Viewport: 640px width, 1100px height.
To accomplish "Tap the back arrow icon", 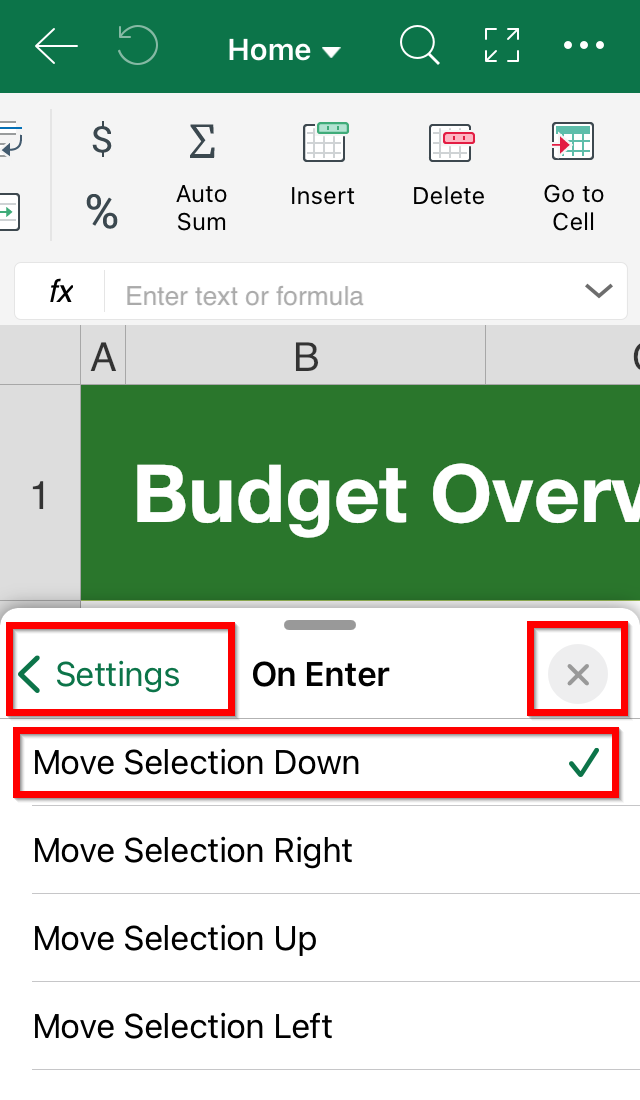I will pos(56,47).
